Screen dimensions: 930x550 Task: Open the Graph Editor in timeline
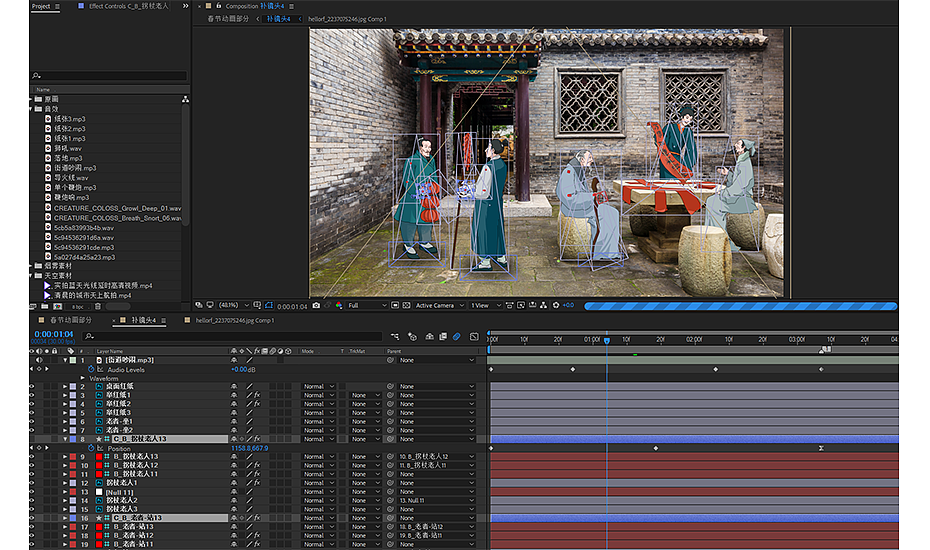473,337
